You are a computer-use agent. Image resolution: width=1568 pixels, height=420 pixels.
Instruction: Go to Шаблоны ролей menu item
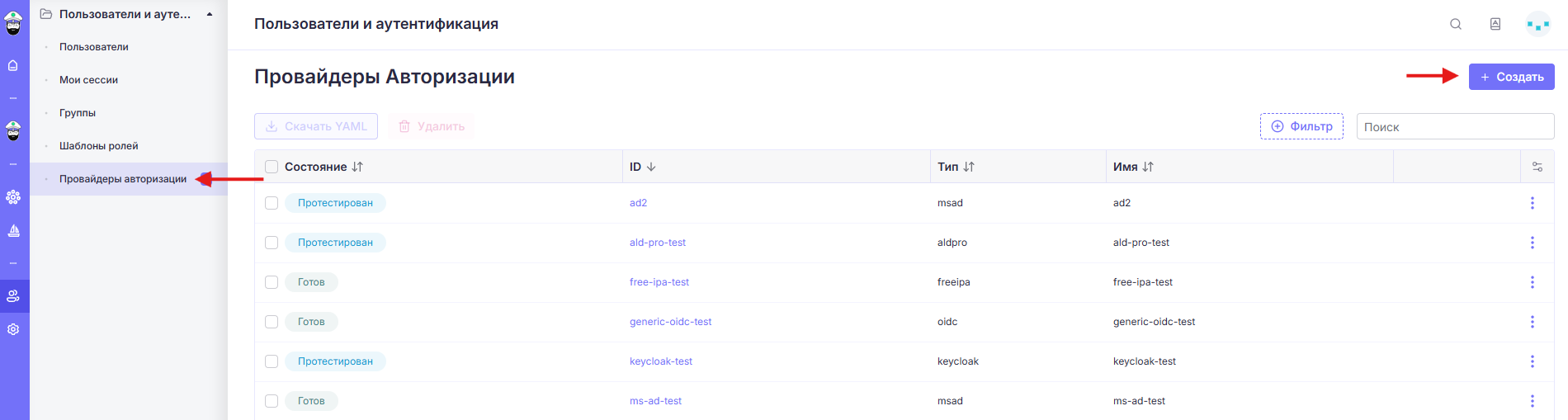pyautogui.click(x=99, y=146)
